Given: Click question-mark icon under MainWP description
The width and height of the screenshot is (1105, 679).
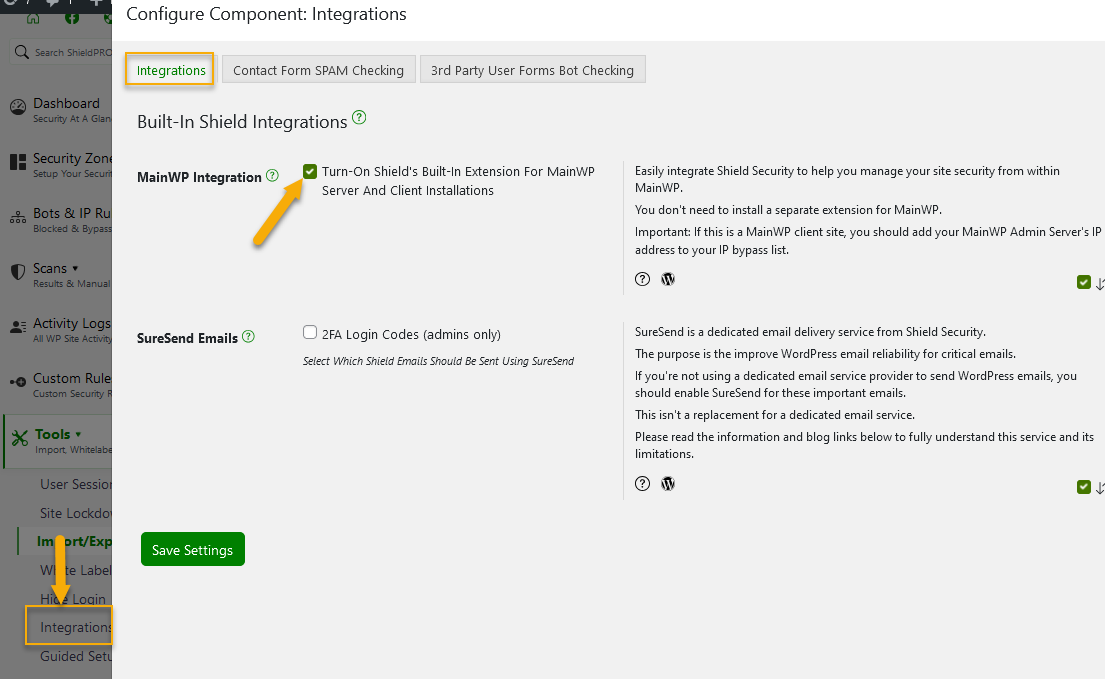Looking at the screenshot, I should tap(642, 279).
